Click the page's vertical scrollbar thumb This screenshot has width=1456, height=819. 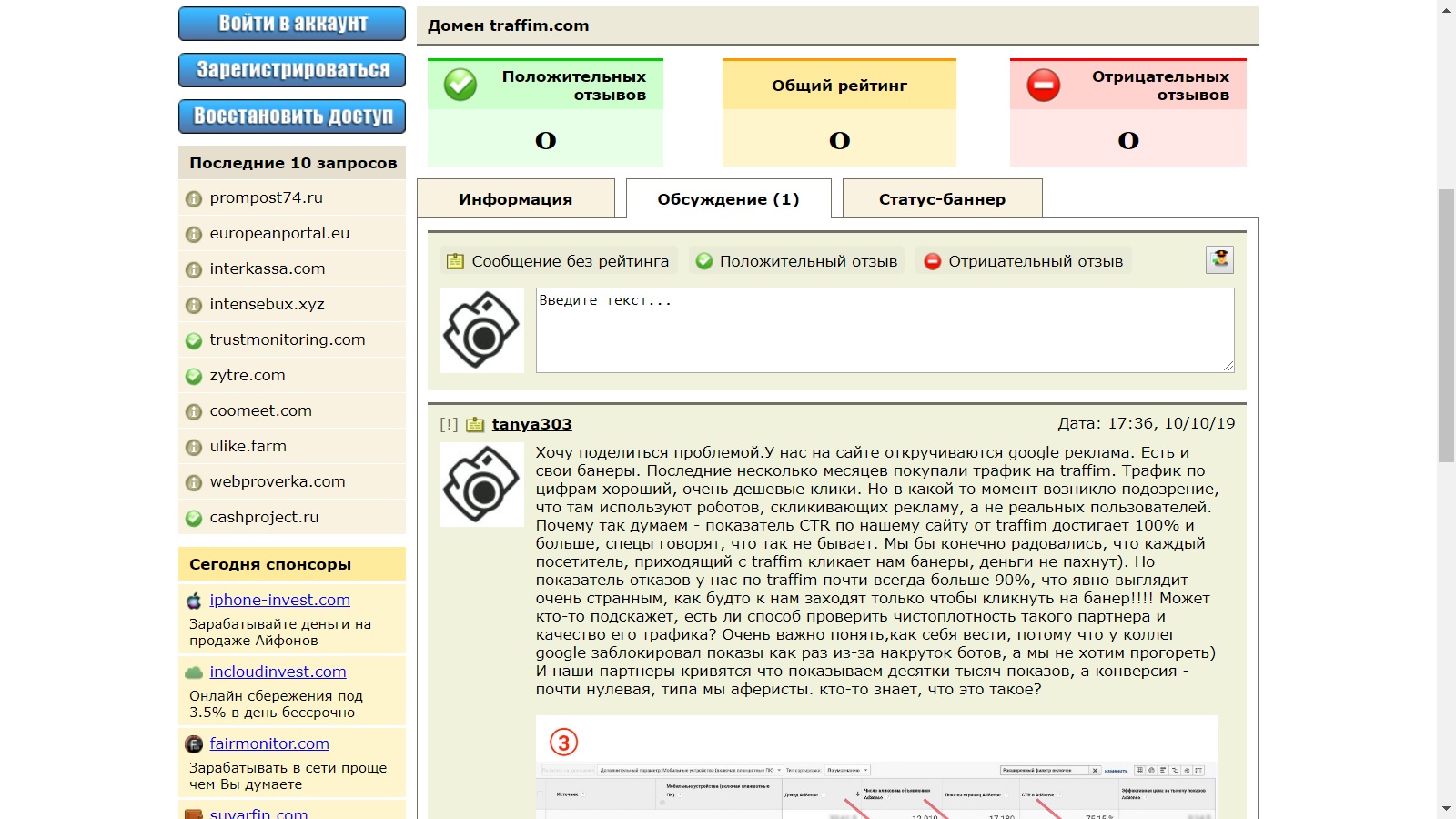tap(1446, 326)
